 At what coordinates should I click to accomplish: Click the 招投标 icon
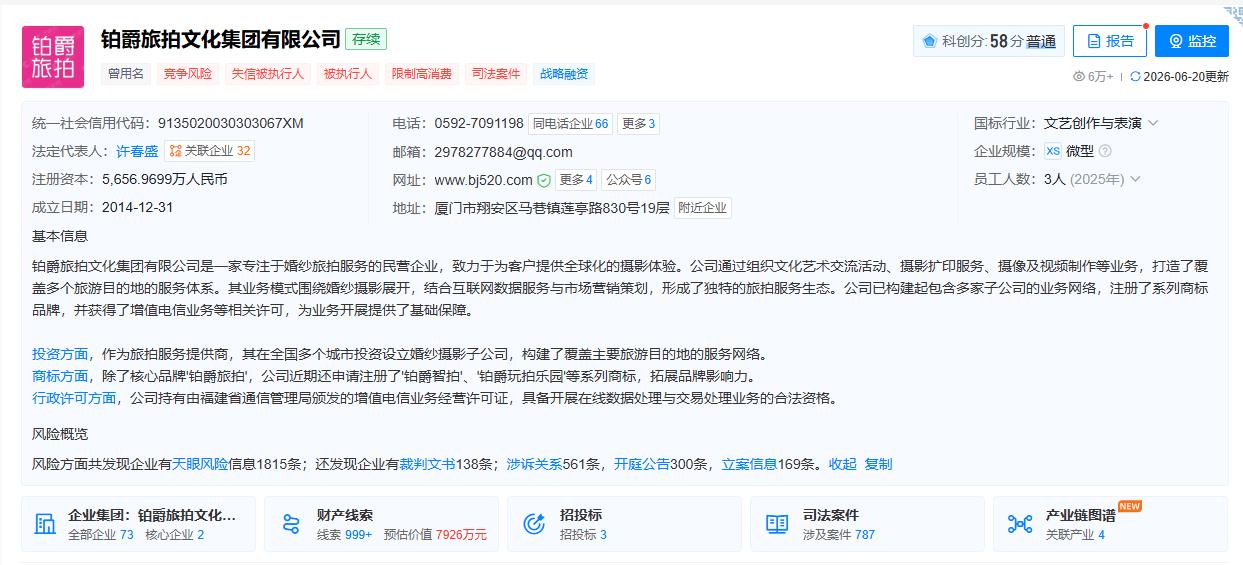534,524
